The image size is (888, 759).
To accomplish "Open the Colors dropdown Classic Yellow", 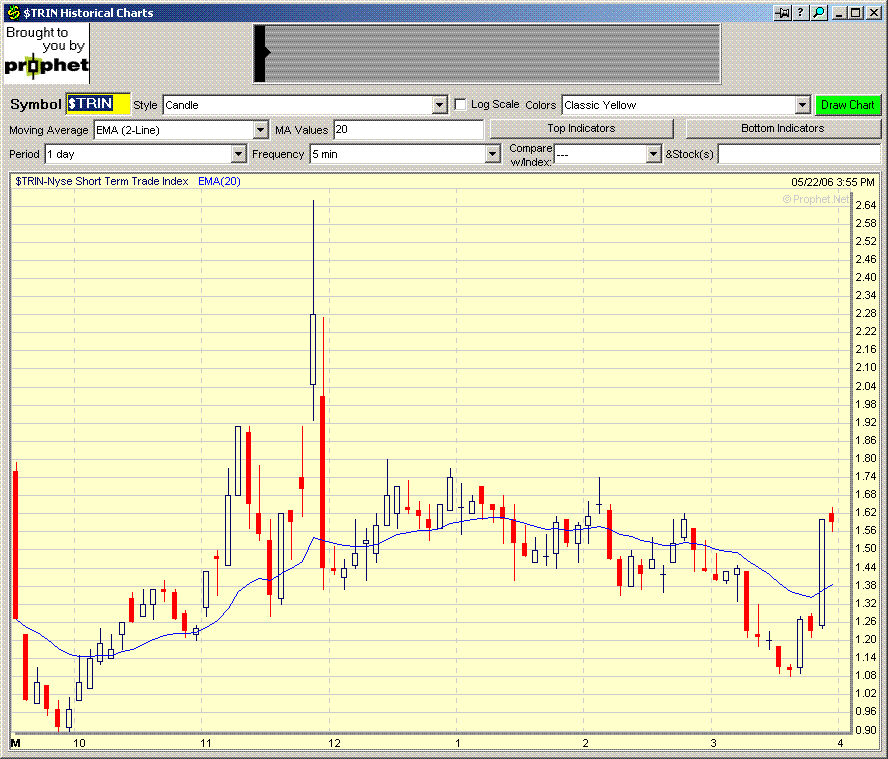I will [x=802, y=105].
